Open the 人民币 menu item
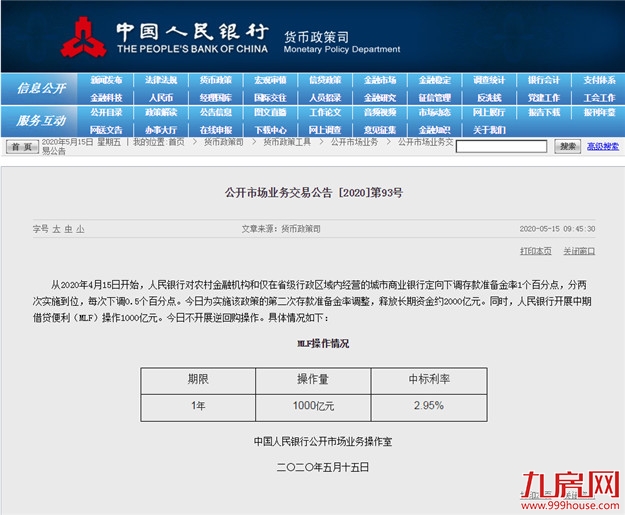The image size is (625, 515). (x=161, y=98)
